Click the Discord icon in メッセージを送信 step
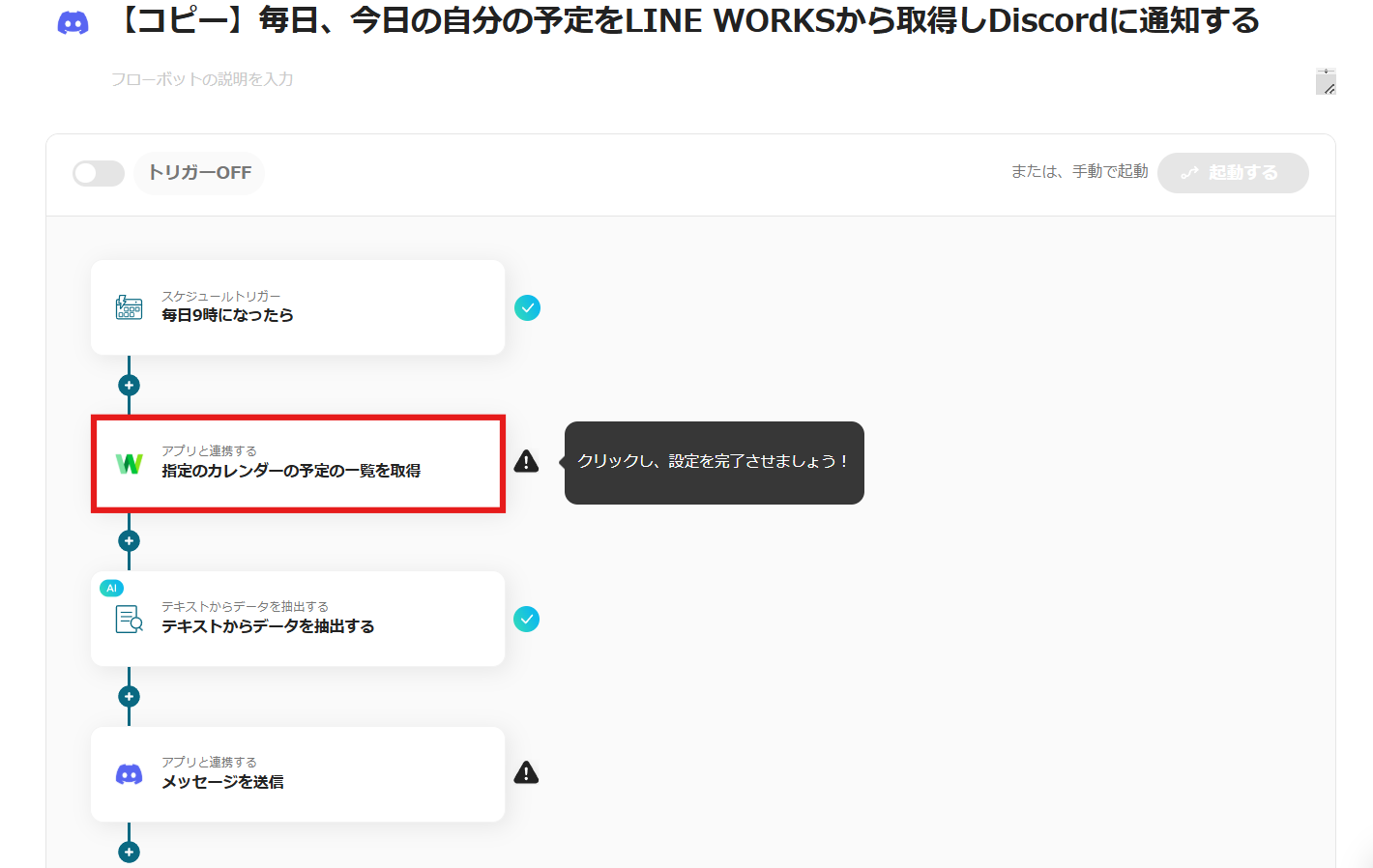 [129, 774]
